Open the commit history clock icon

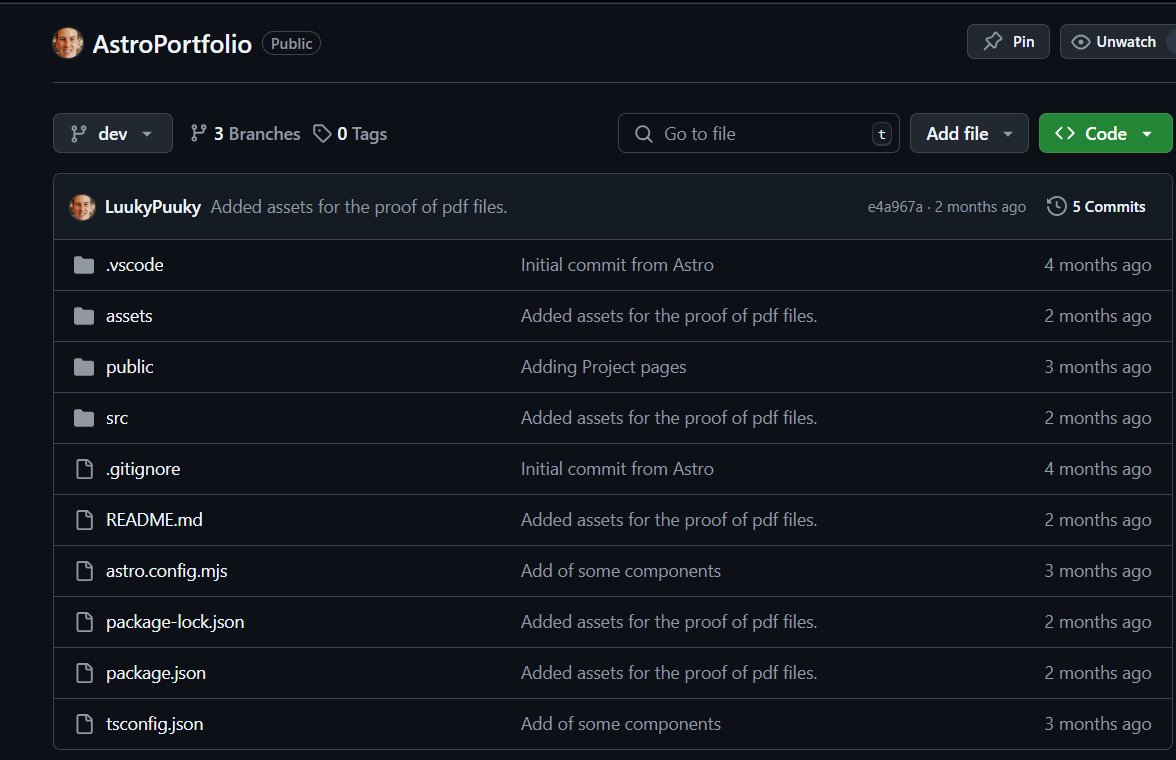[x=1056, y=207]
